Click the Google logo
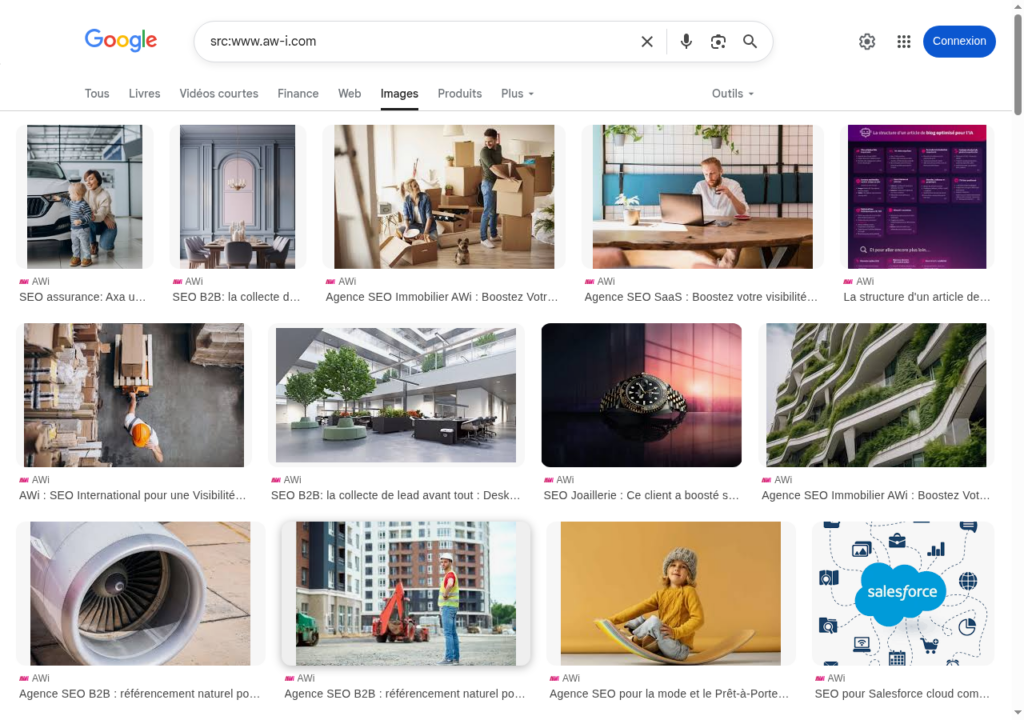1024x720 pixels. [x=121, y=40]
